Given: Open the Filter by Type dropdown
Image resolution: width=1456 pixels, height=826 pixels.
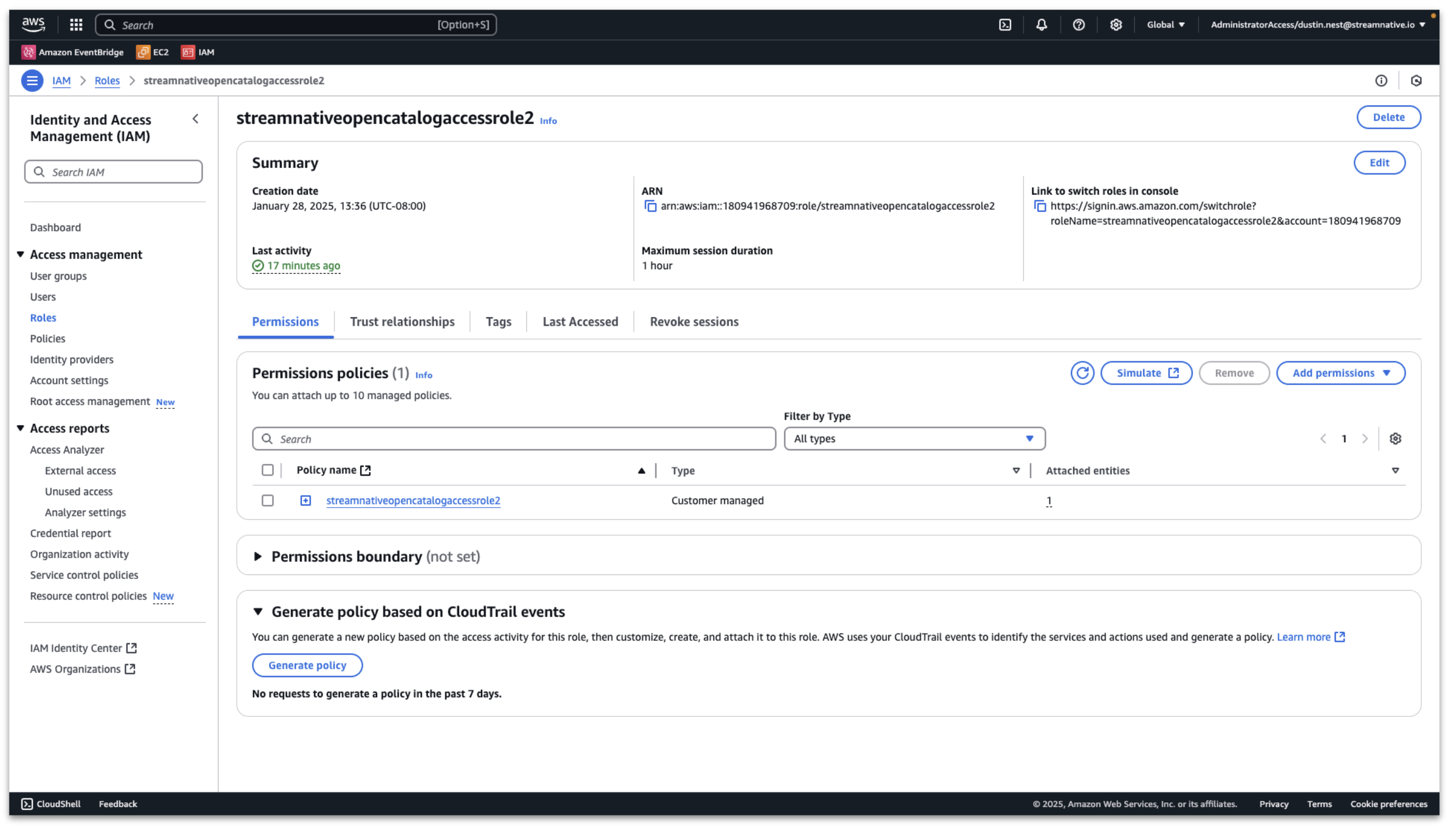Looking at the screenshot, I should [914, 439].
